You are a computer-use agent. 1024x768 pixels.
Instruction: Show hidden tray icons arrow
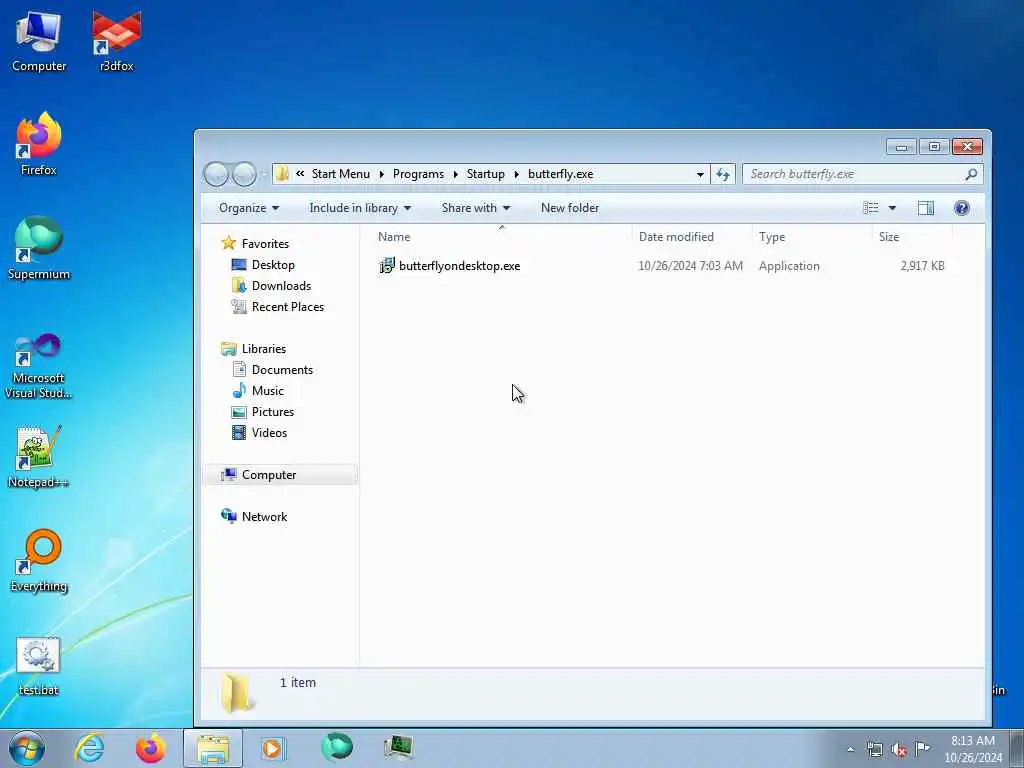click(850, 749)
